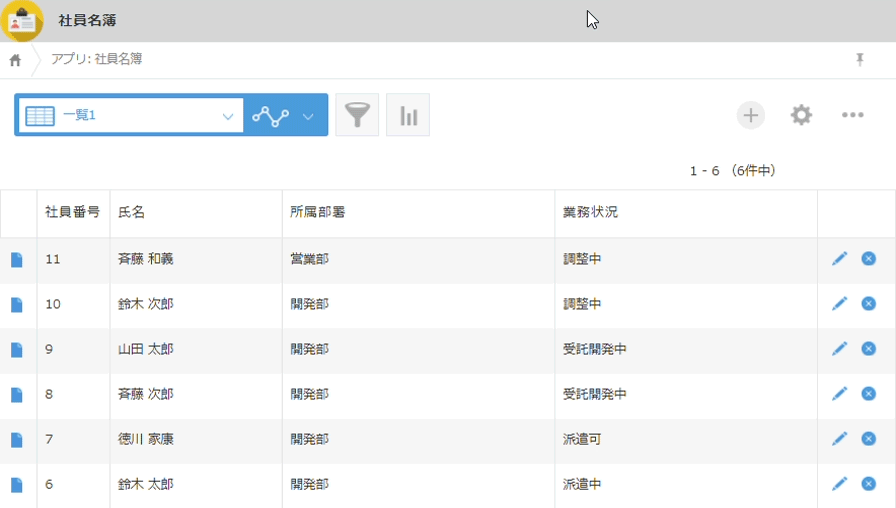Delete record of employee number 6

point(868,484)
